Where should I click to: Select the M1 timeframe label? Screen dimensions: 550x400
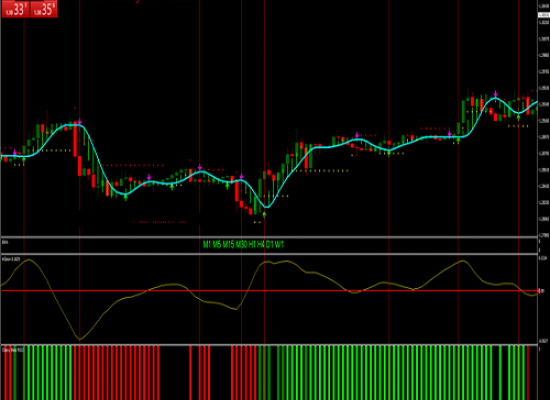click(207, 245)
